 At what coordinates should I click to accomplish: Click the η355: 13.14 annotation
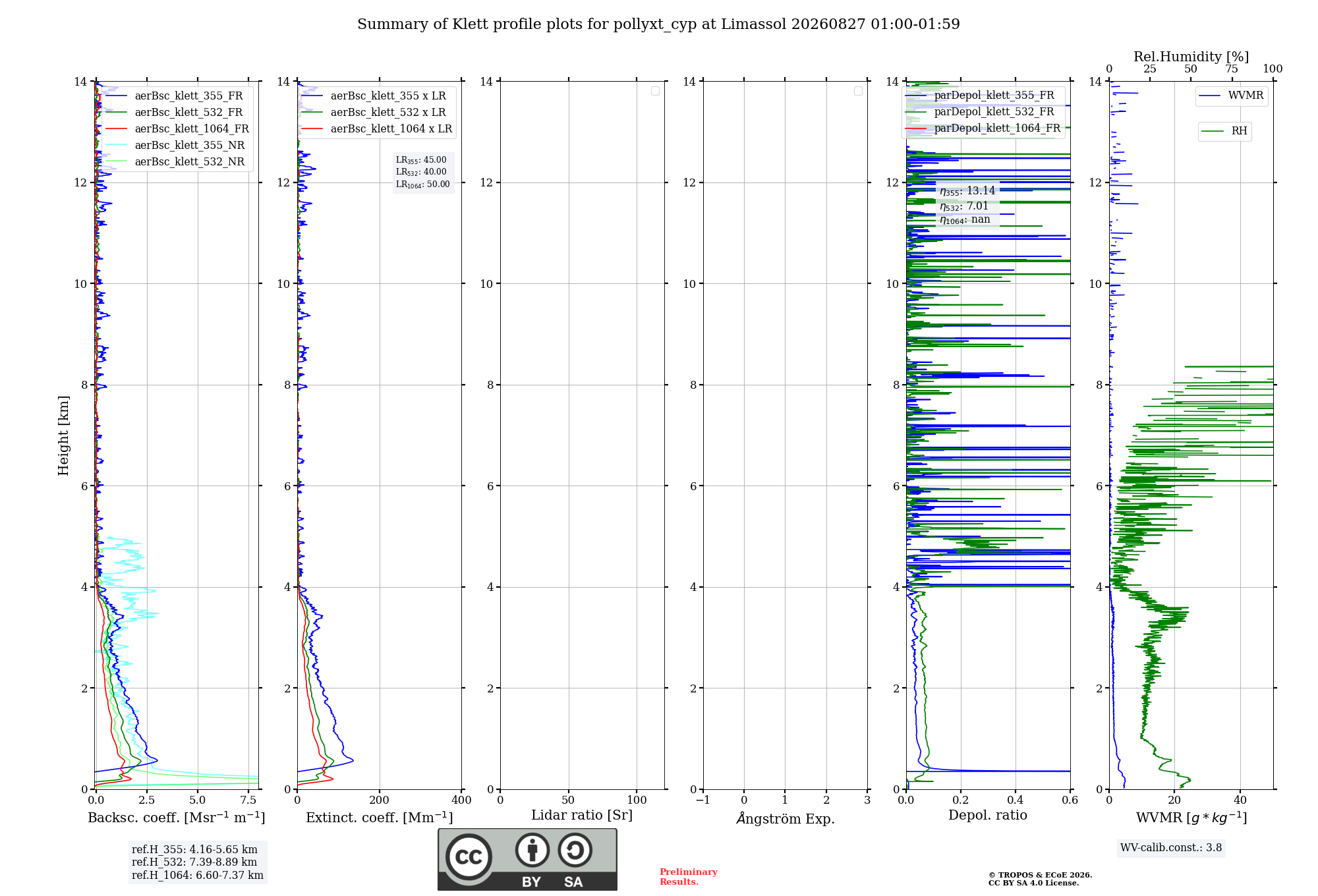967,191
